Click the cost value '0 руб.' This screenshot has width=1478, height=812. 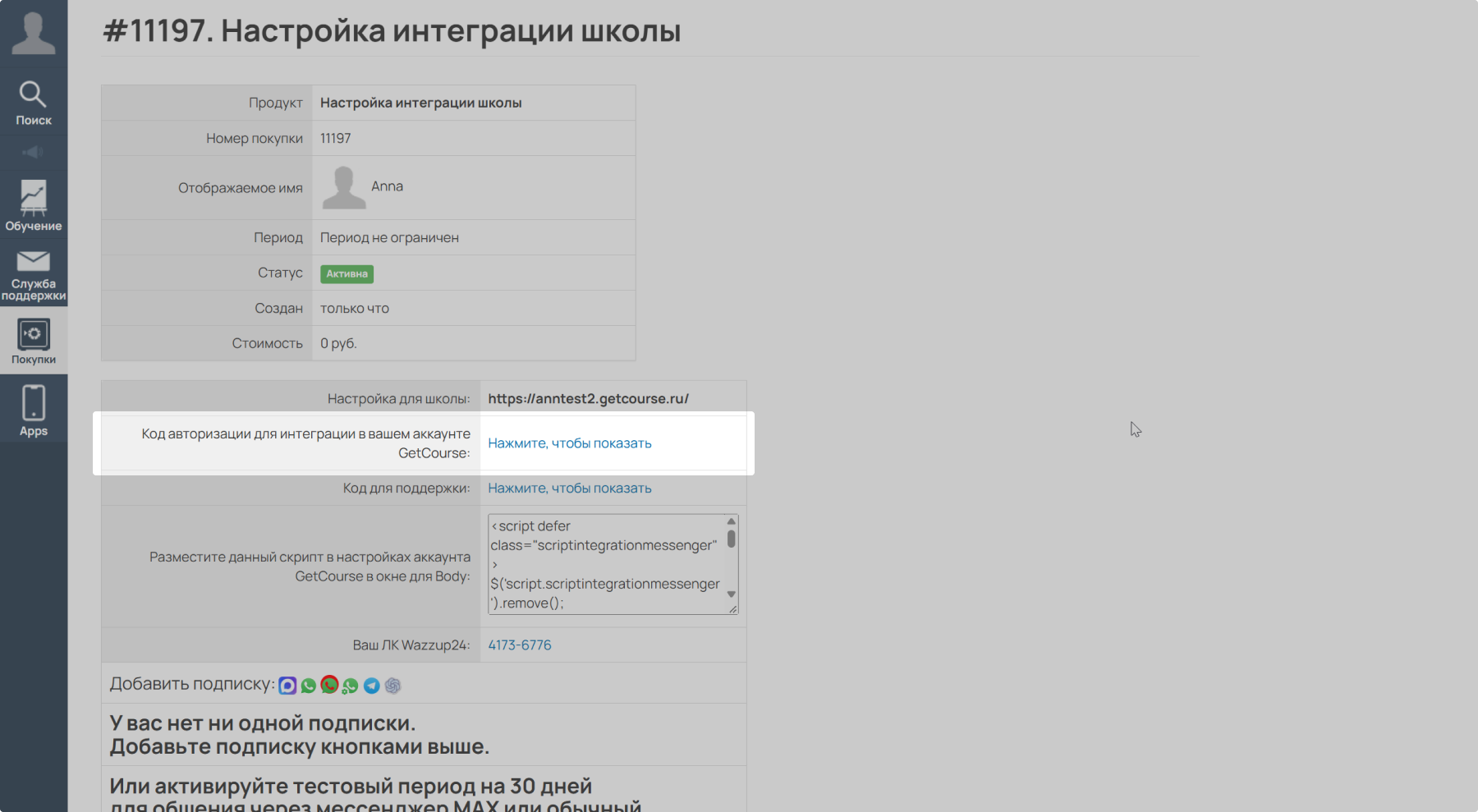(338, 344)
